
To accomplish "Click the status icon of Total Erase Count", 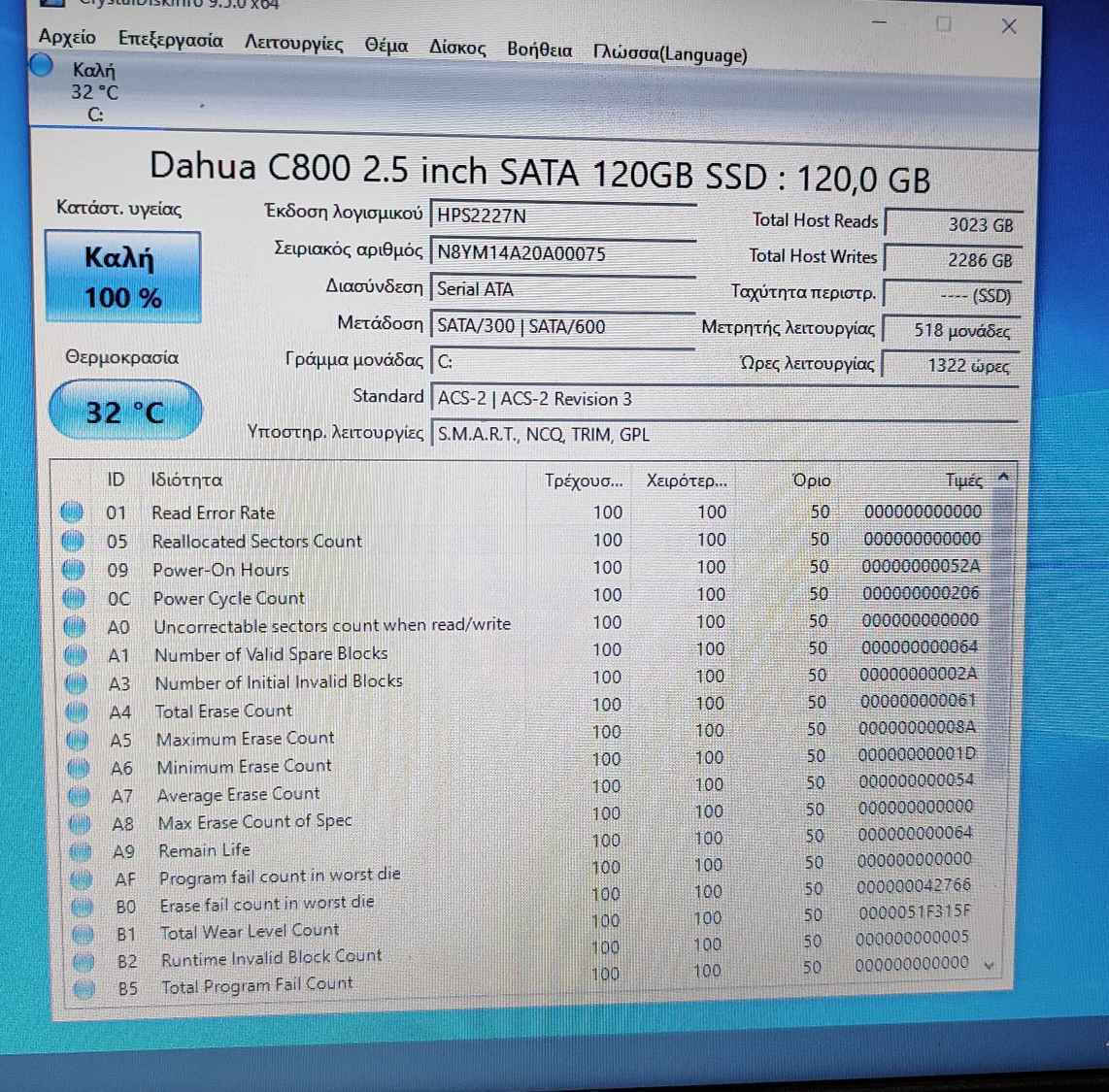I will pyautogui.click(x=77, y=711).
